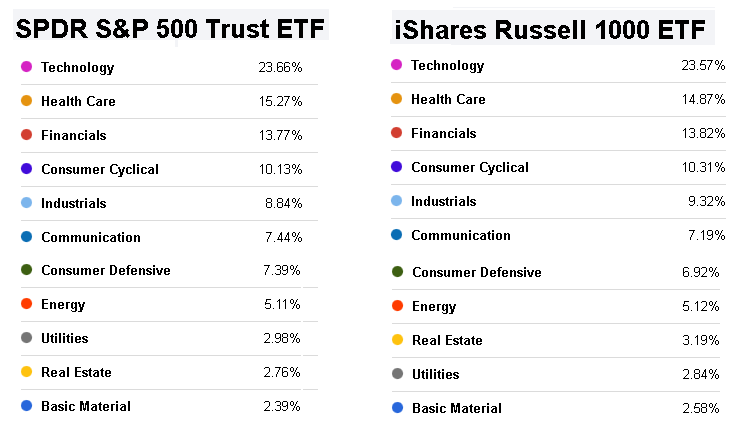Select the SPDR S&P 500 Trust ETF title

171,30
